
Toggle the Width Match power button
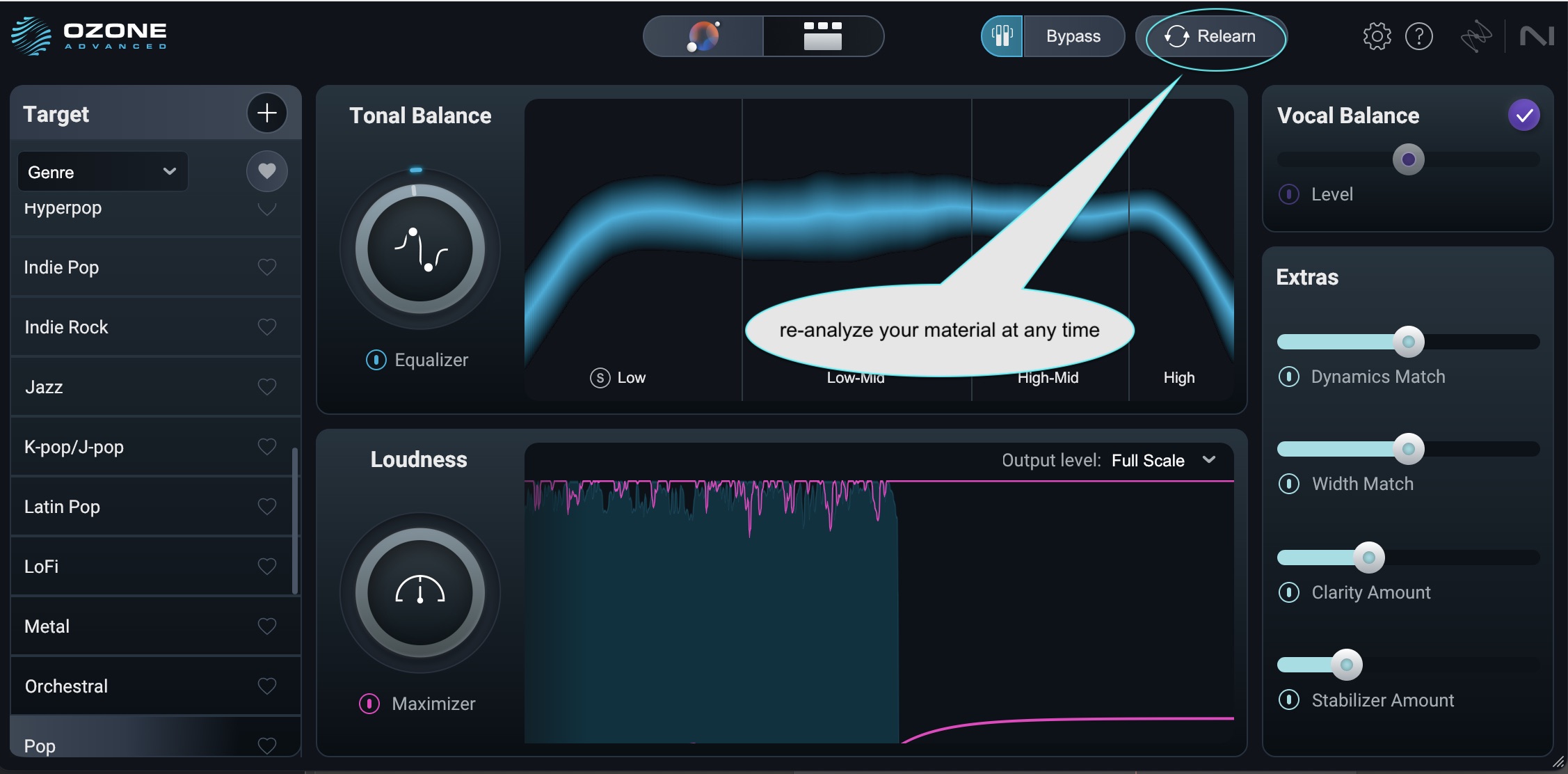click(1289, 484)
